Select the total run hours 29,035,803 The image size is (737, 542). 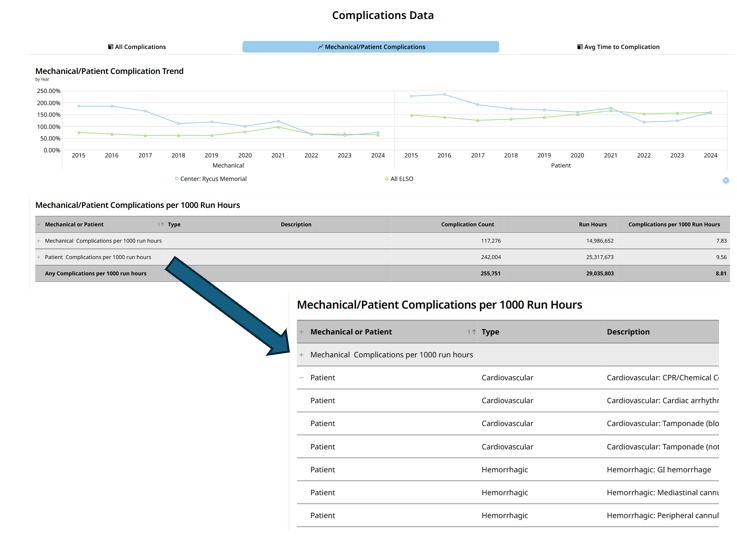(x=600, y=274)
